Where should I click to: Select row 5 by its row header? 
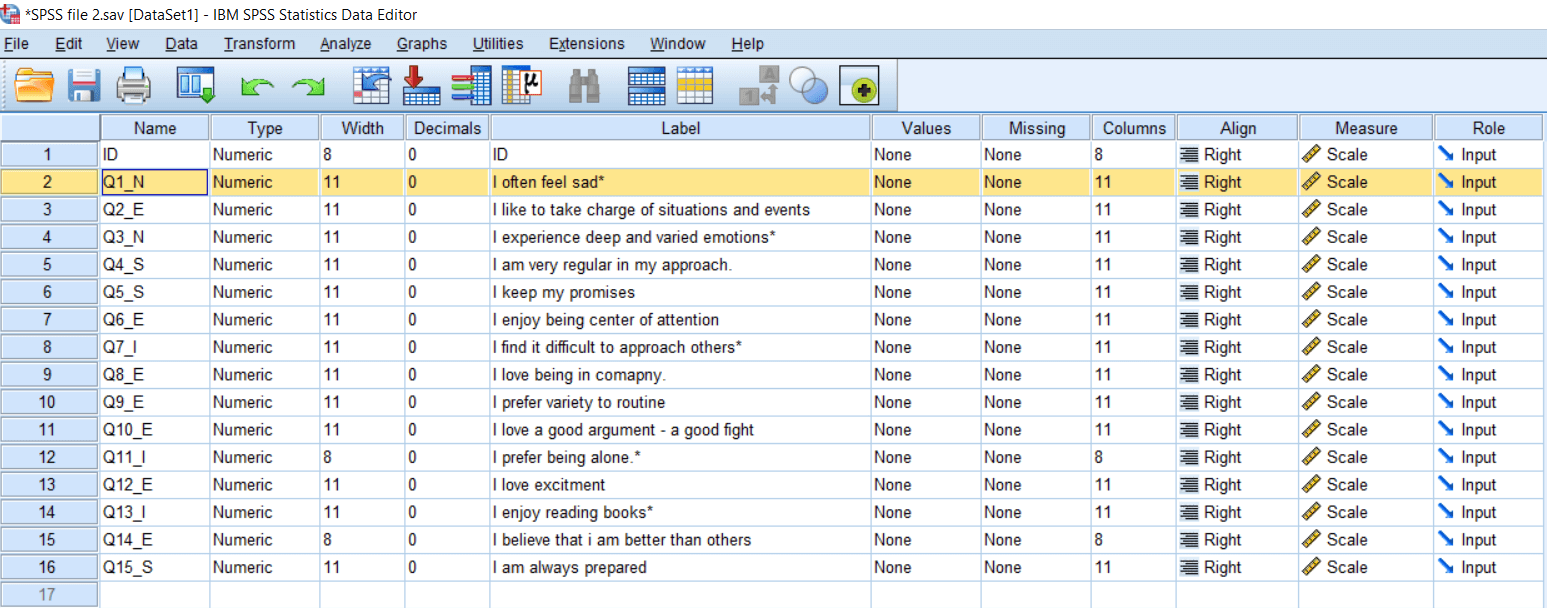tap(49, 264)
